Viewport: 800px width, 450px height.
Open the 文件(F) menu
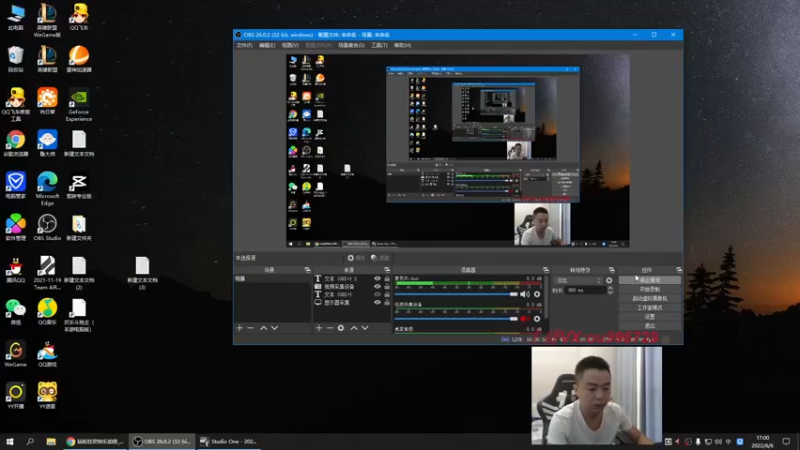(x=244, y=45)
